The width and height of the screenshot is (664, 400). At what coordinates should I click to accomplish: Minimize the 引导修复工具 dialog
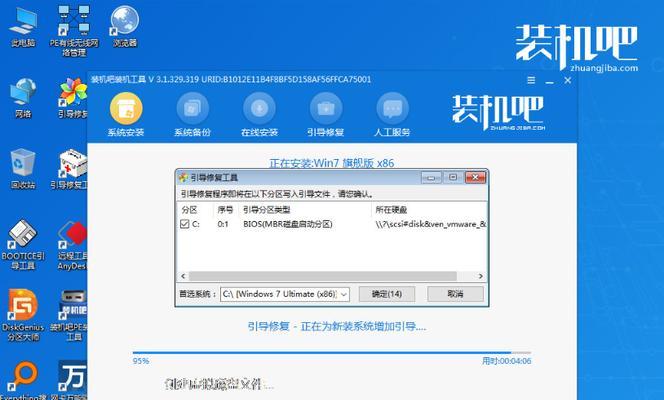click(431, 177)
